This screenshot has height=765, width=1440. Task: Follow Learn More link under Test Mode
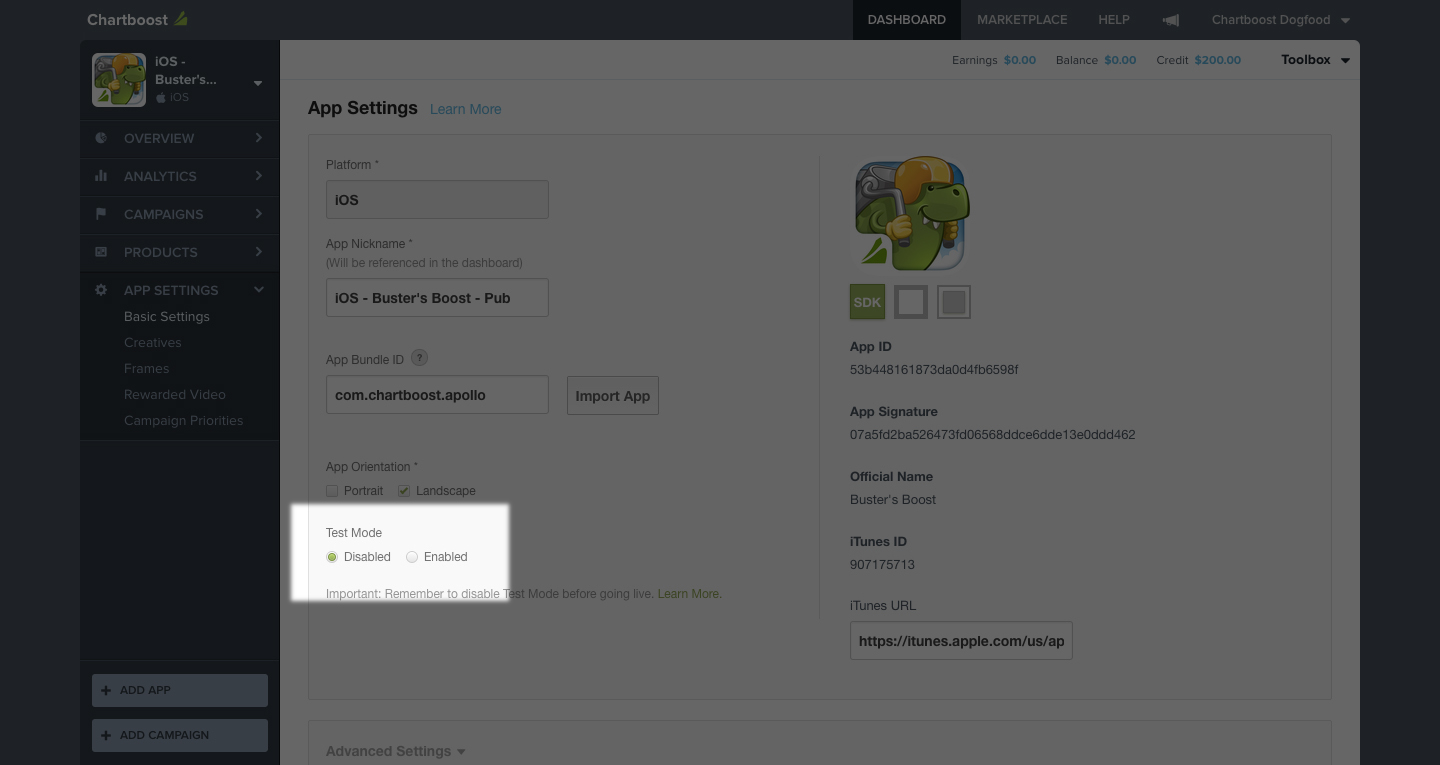pyautogui.click(x=689, y=594)
